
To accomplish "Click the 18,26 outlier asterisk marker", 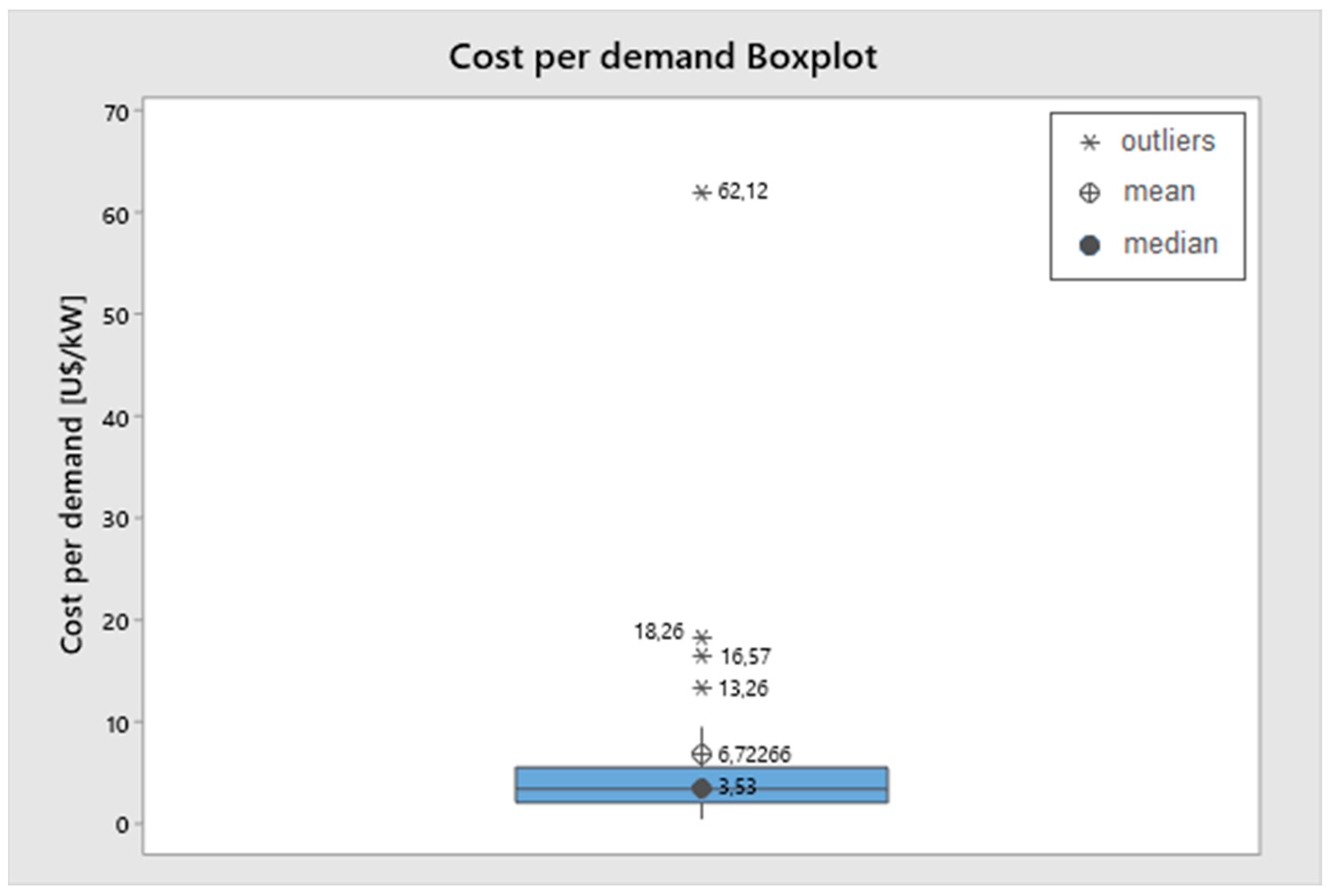I will [702, 637].
